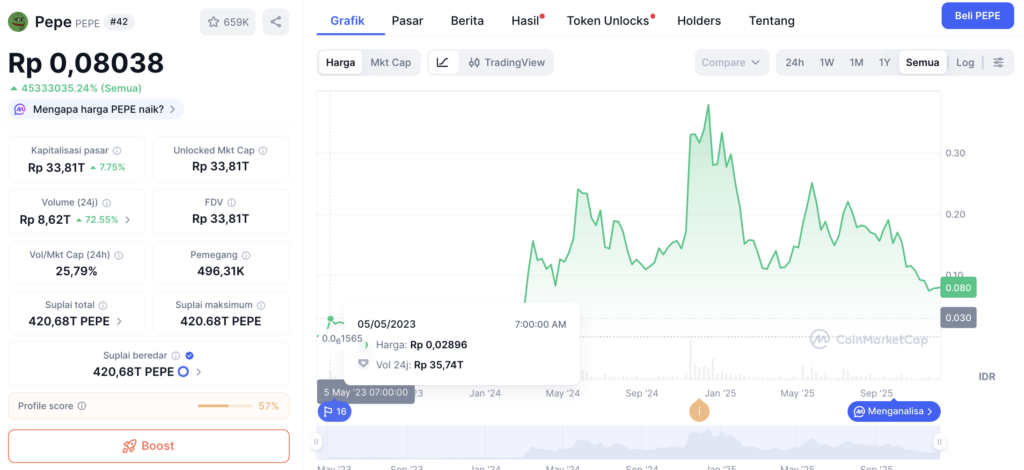Open the Compare dropdown
The height and width of the screenshot is (470, 1024).
[731, 63]
